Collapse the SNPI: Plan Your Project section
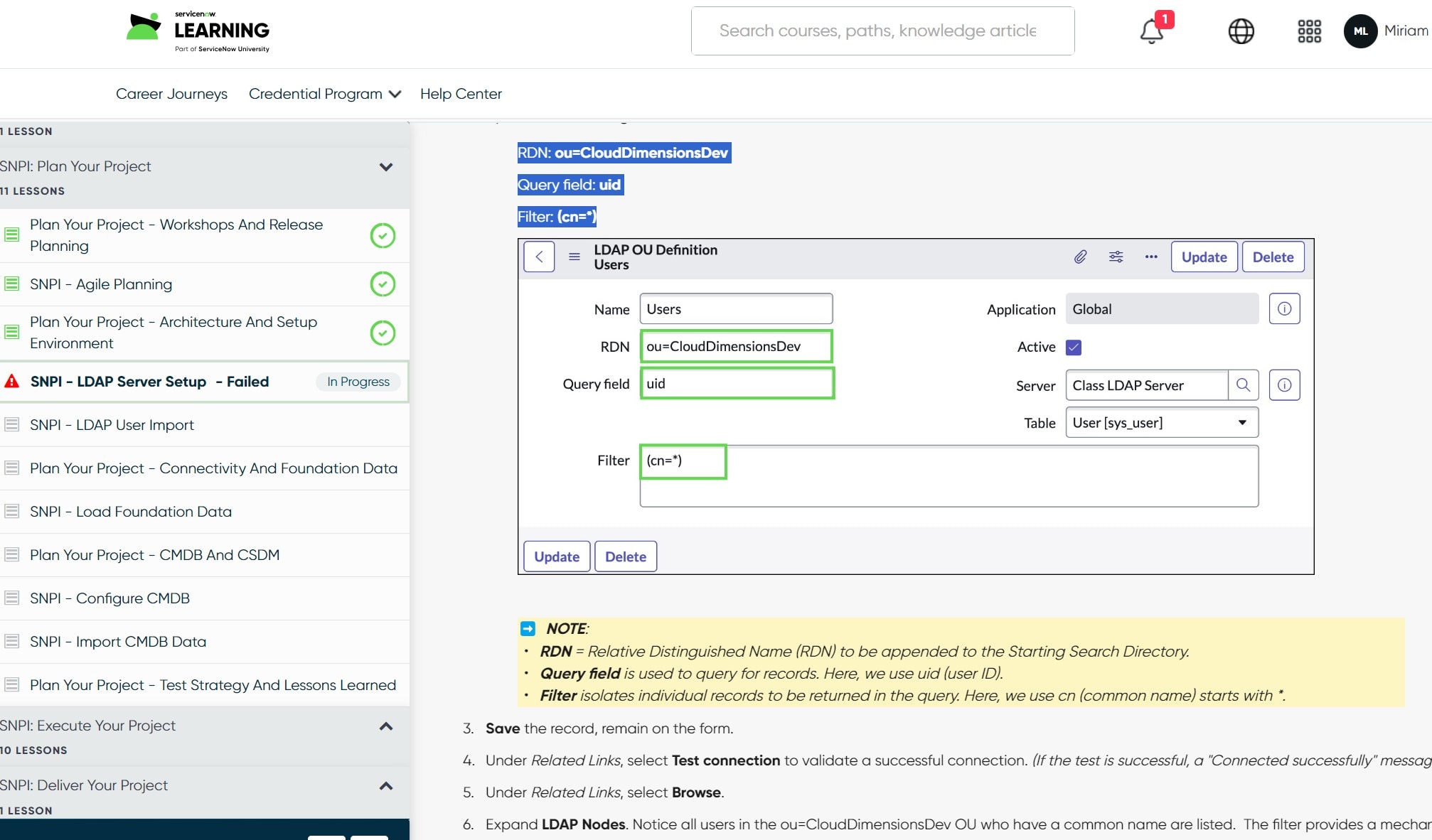 [386, 166]
